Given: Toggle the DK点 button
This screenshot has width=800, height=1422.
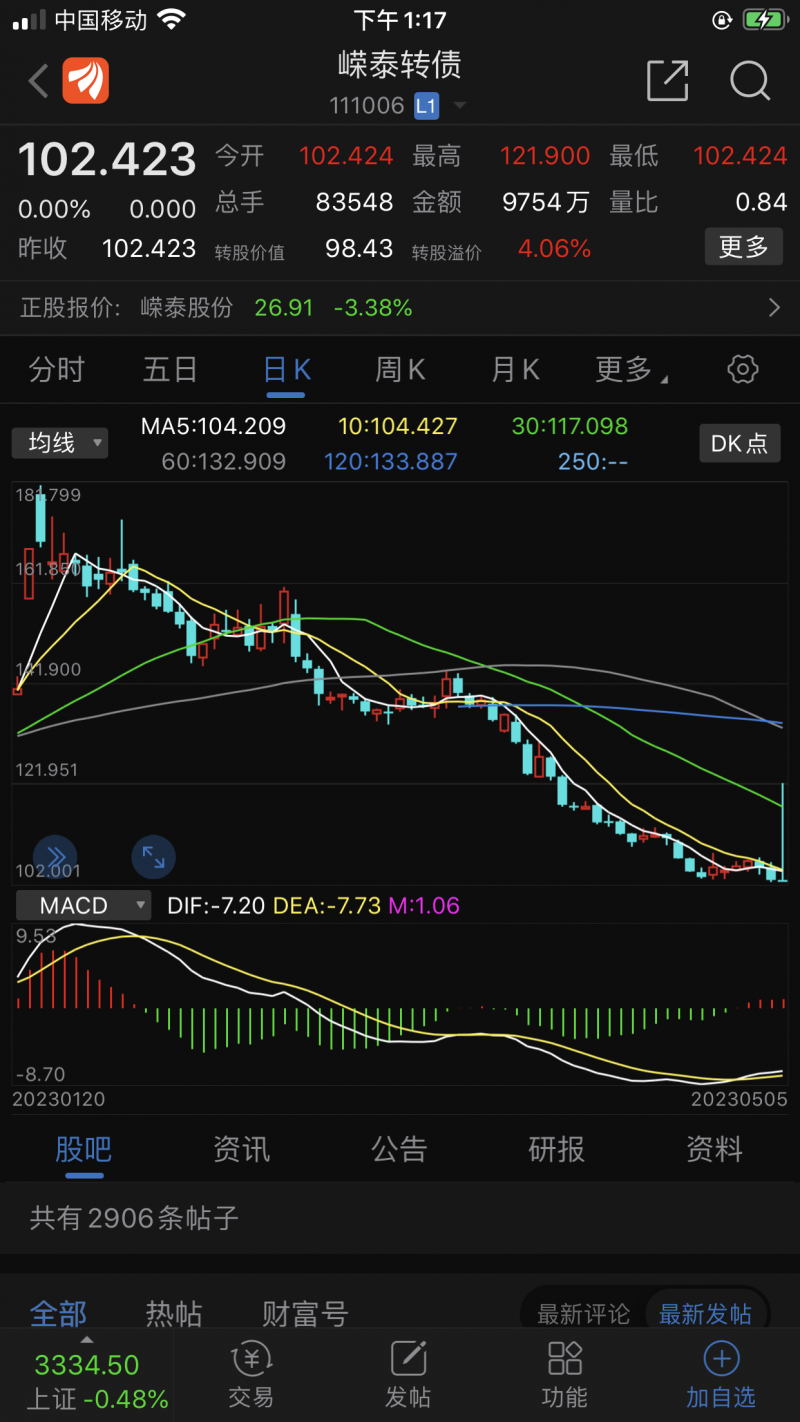Looking at the screenshot, I should pyautogui.click(x=739, y=443).
